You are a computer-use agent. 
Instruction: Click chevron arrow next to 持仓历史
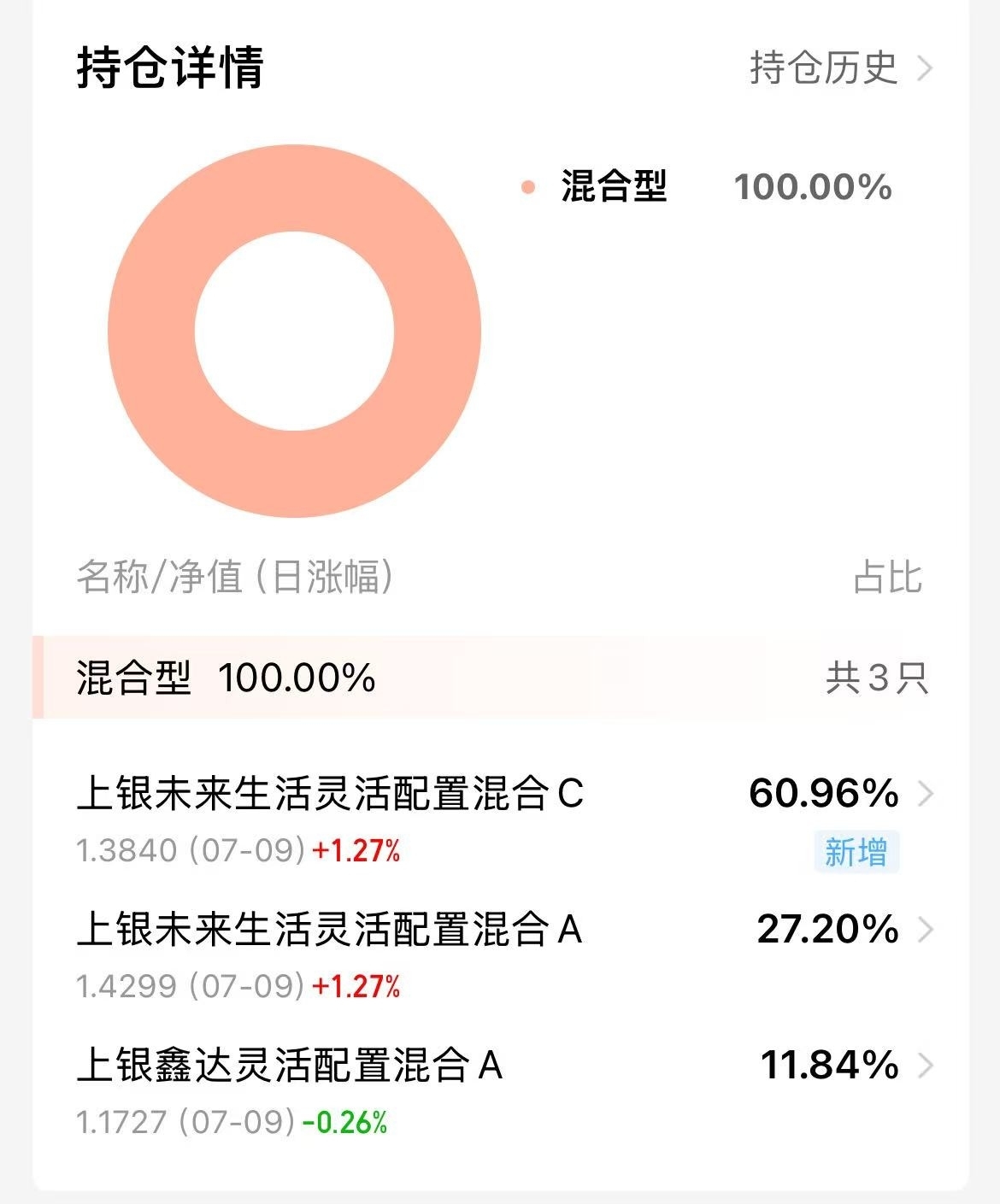(924, 68)
